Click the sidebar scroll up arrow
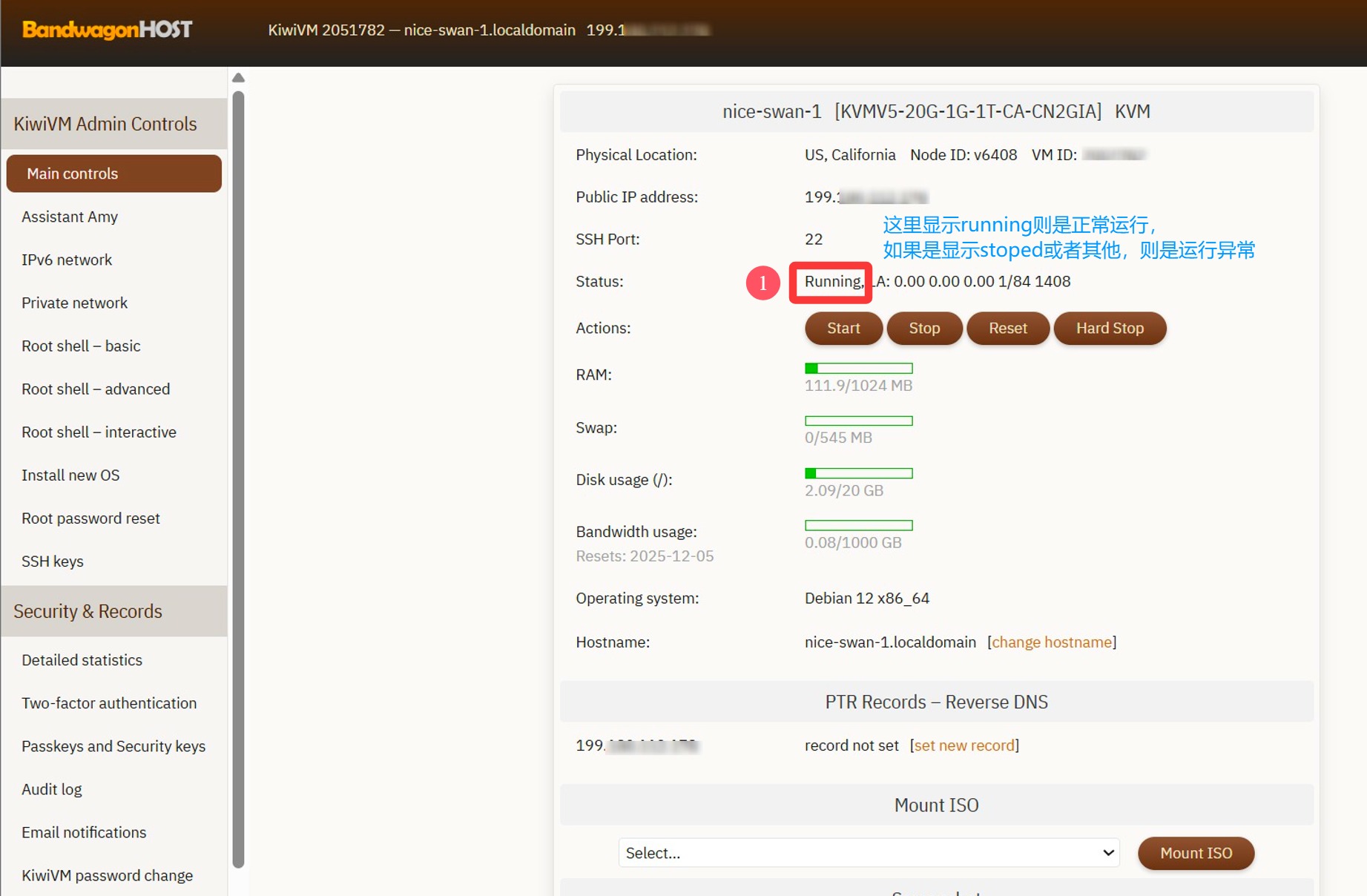The image size is (1367, 896). coord(238,78)
